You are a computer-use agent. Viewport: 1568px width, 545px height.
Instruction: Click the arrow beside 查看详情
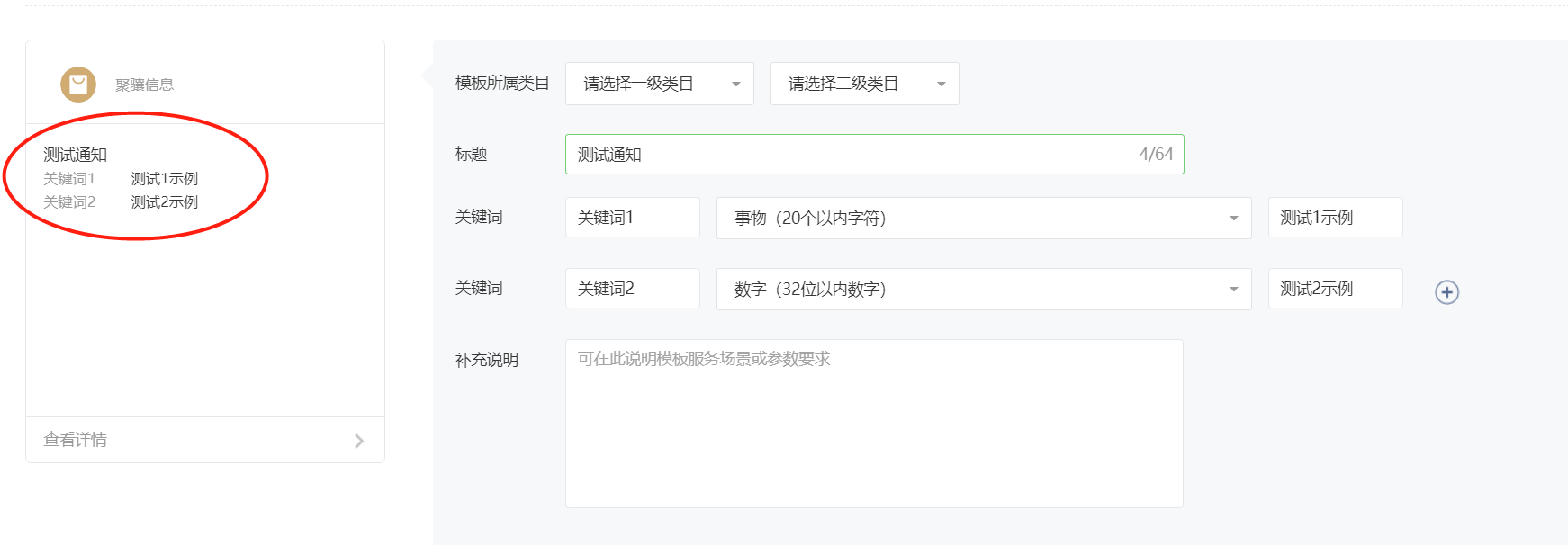point(359,441)
